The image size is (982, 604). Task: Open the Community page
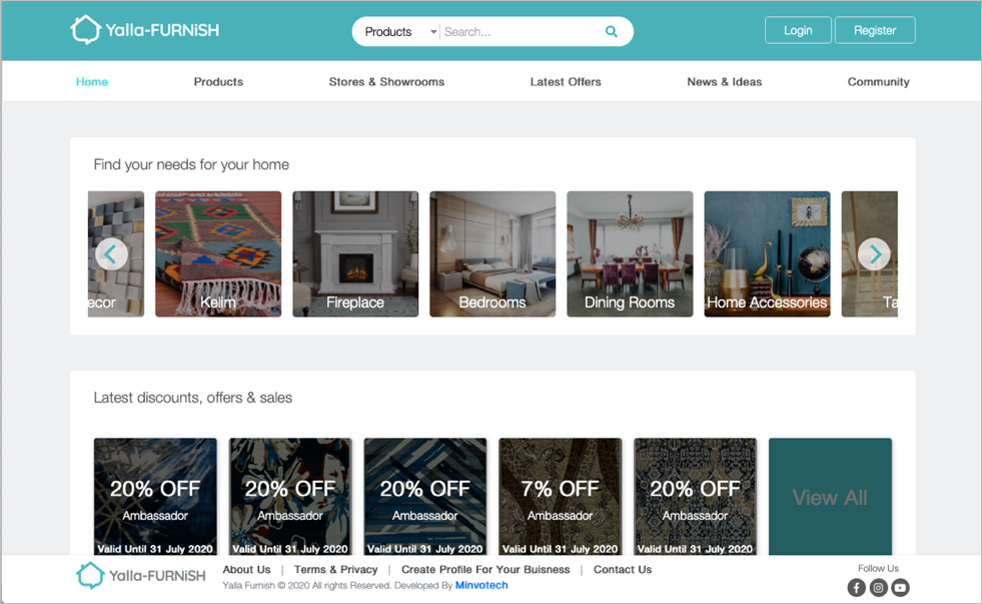click(878, 81)
